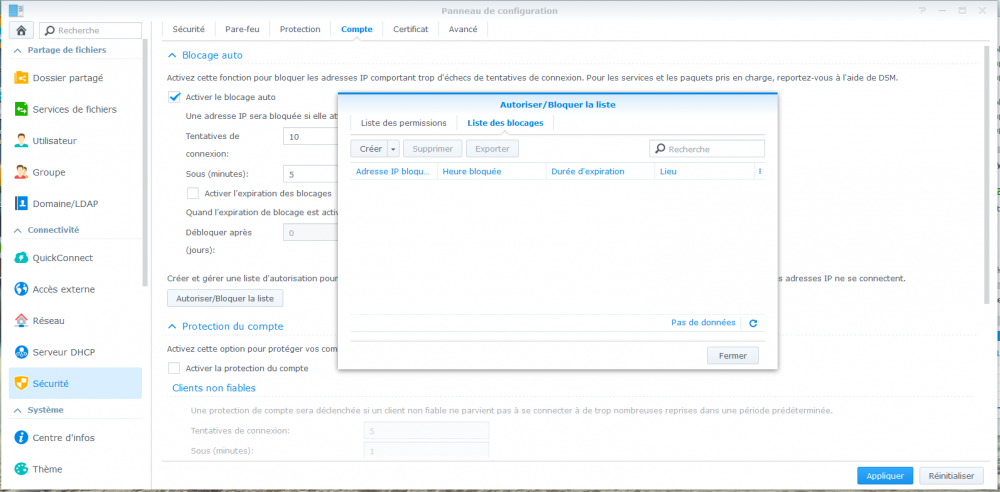
Task: Open the Utilisateur icon
Action: (x=21, y=140)
